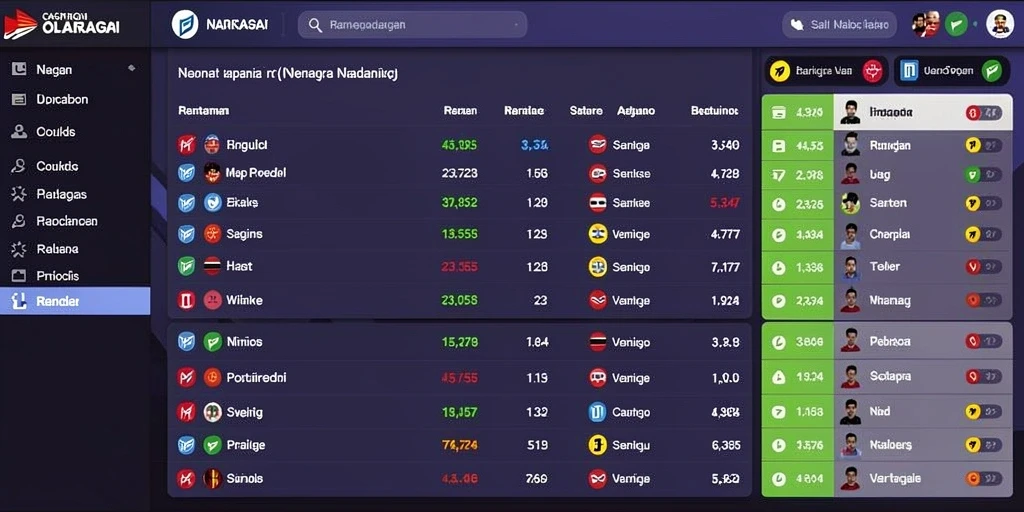Click the Bnguicl team row name
1024x512 pixels.
tap(246, 145)
